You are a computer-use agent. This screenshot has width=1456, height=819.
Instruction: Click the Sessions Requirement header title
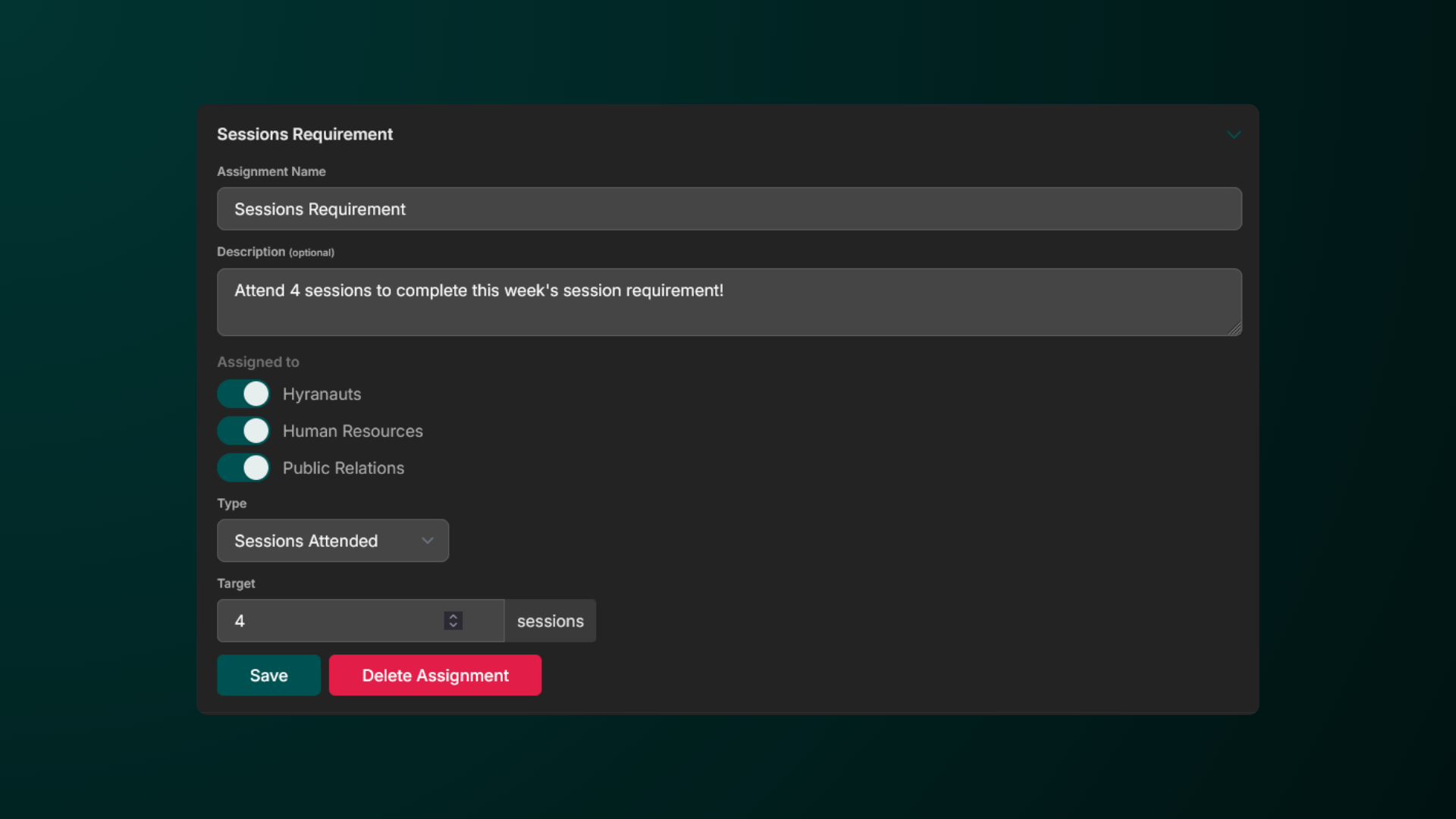coord(305,134)
